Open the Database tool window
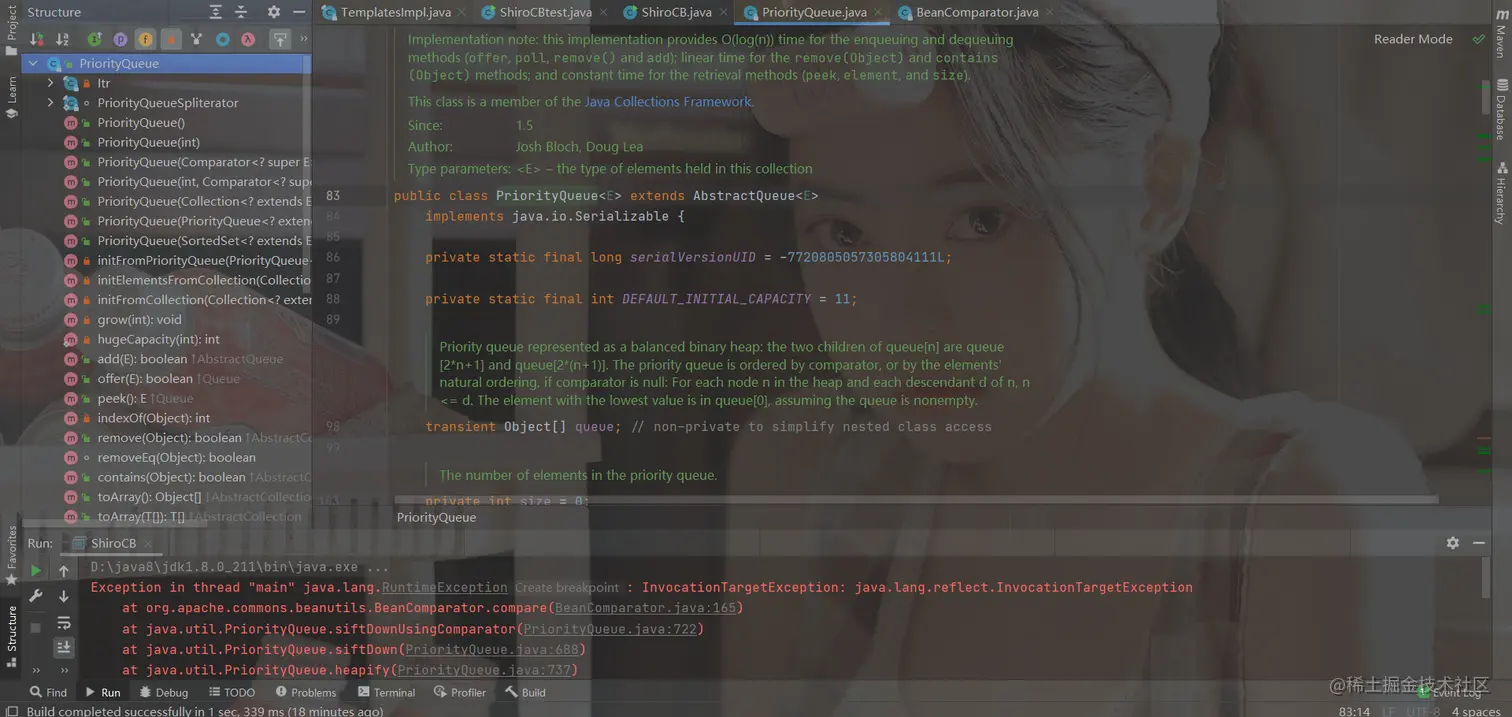The image size is (1512, 717). tap(1500, 110)
